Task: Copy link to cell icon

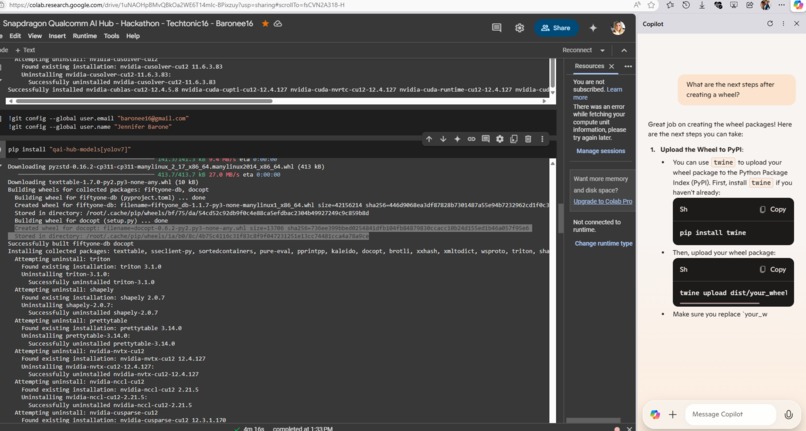Action: coord(471,139)
